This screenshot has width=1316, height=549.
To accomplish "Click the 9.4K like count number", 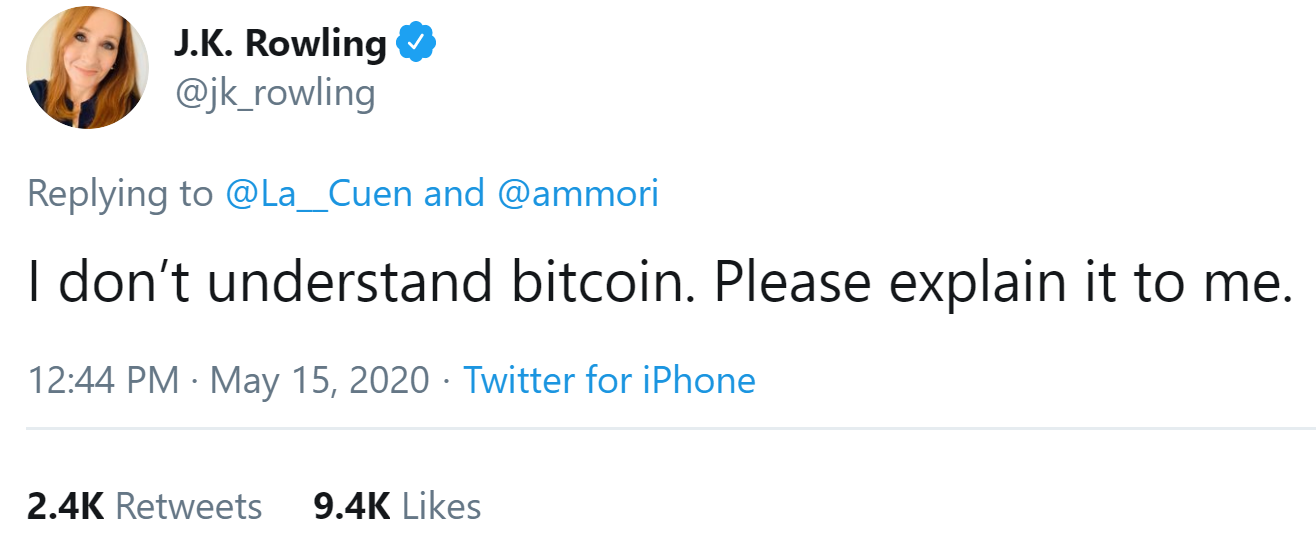I will tap(352, 506).
